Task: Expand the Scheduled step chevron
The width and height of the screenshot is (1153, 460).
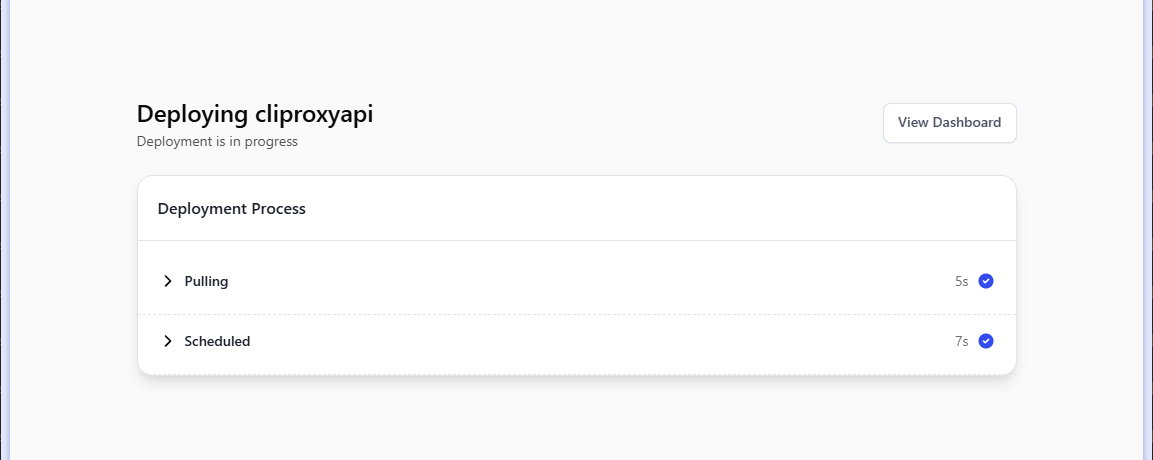Action: click(x=168, y=341)
